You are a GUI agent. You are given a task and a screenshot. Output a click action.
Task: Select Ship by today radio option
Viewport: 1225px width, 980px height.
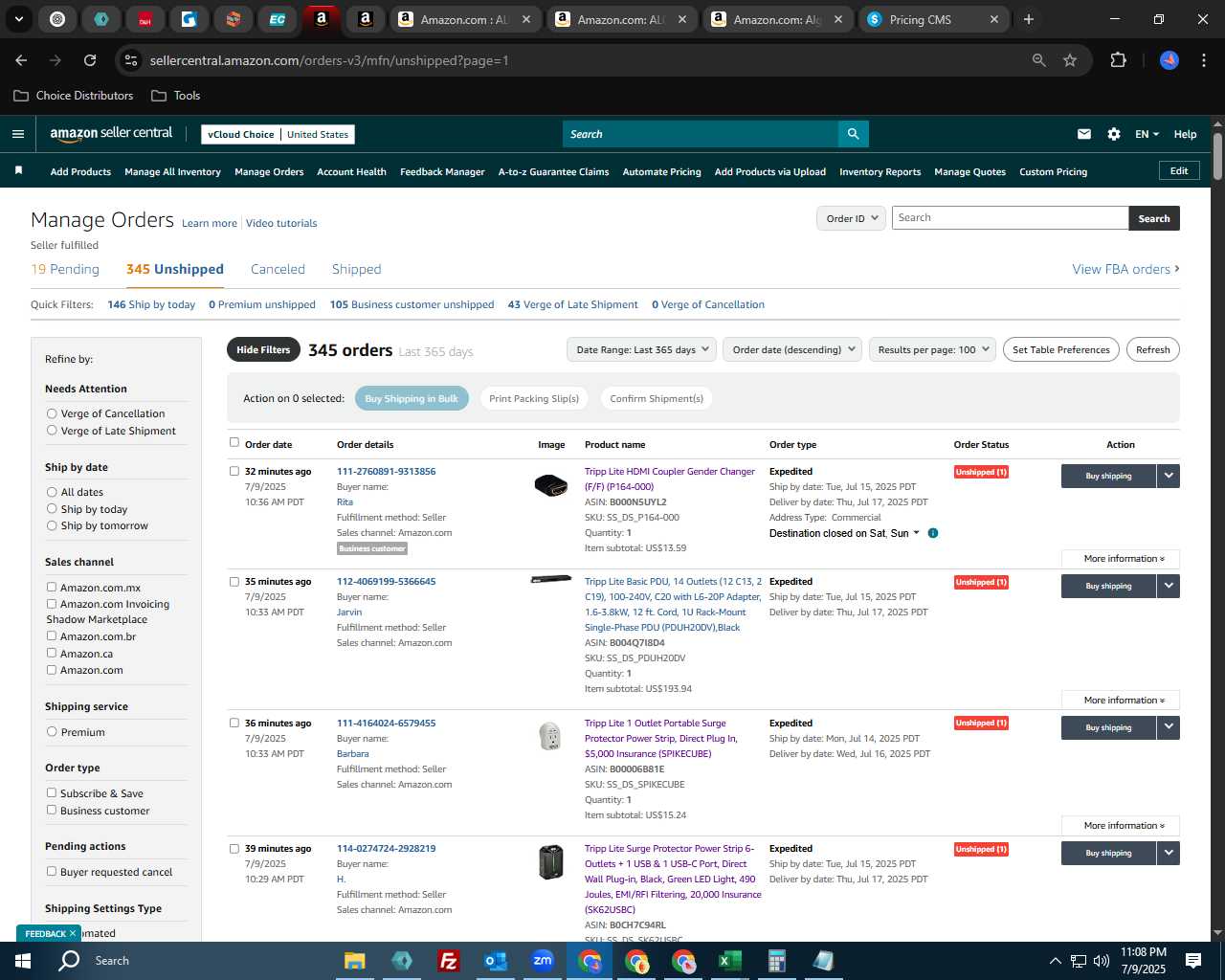coord(52,509)
